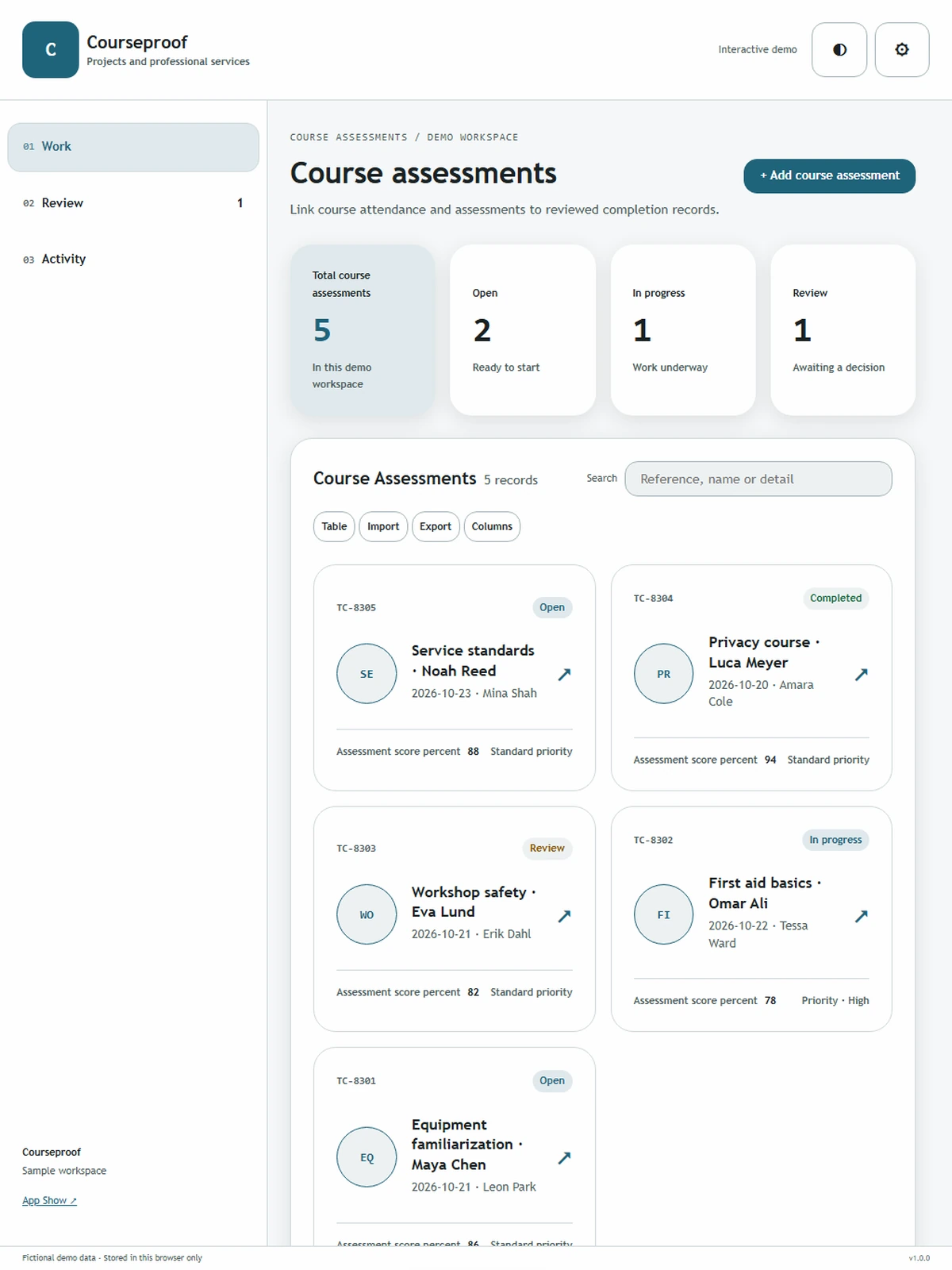Open the arrow icon for Equipment familiarization
952x1270 pixels.
point(564,1157)
